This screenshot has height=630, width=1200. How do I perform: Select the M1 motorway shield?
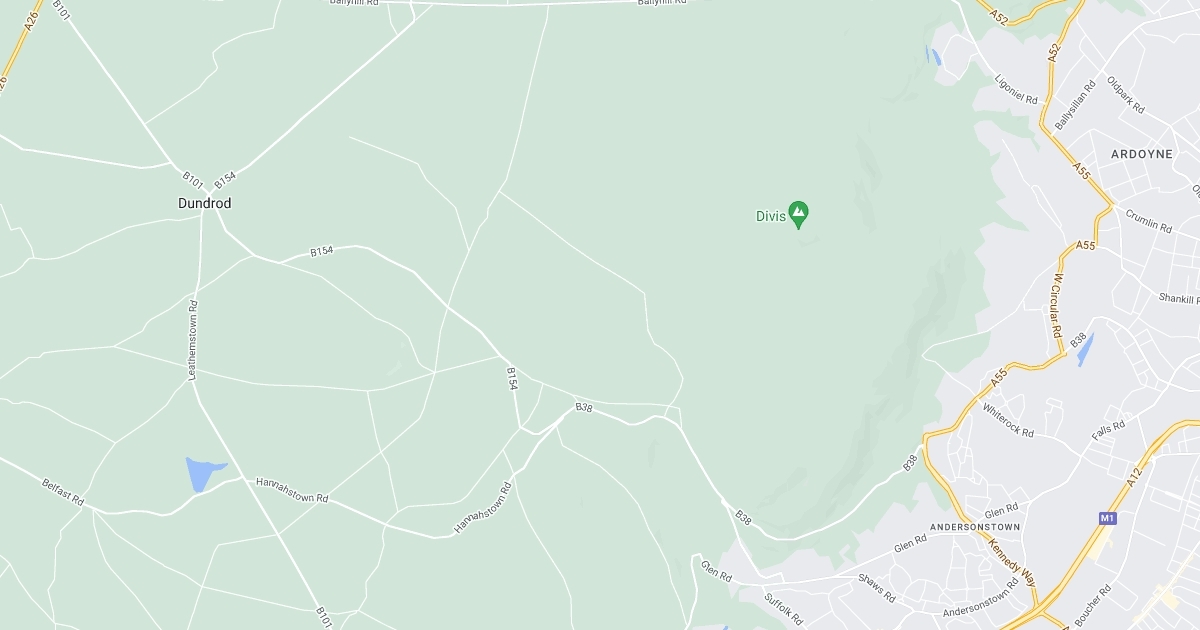coord(1107,518)
